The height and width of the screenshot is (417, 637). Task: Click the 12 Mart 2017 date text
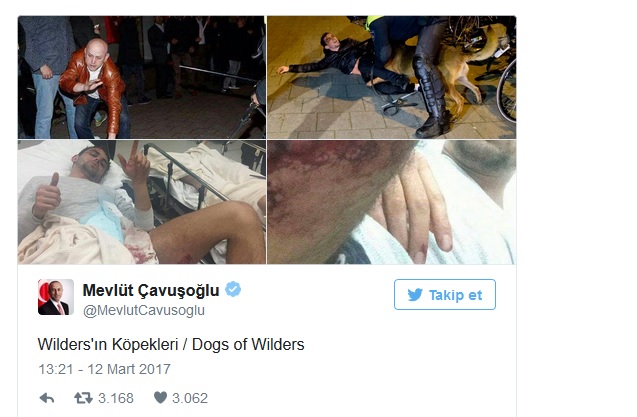point(129,369)
